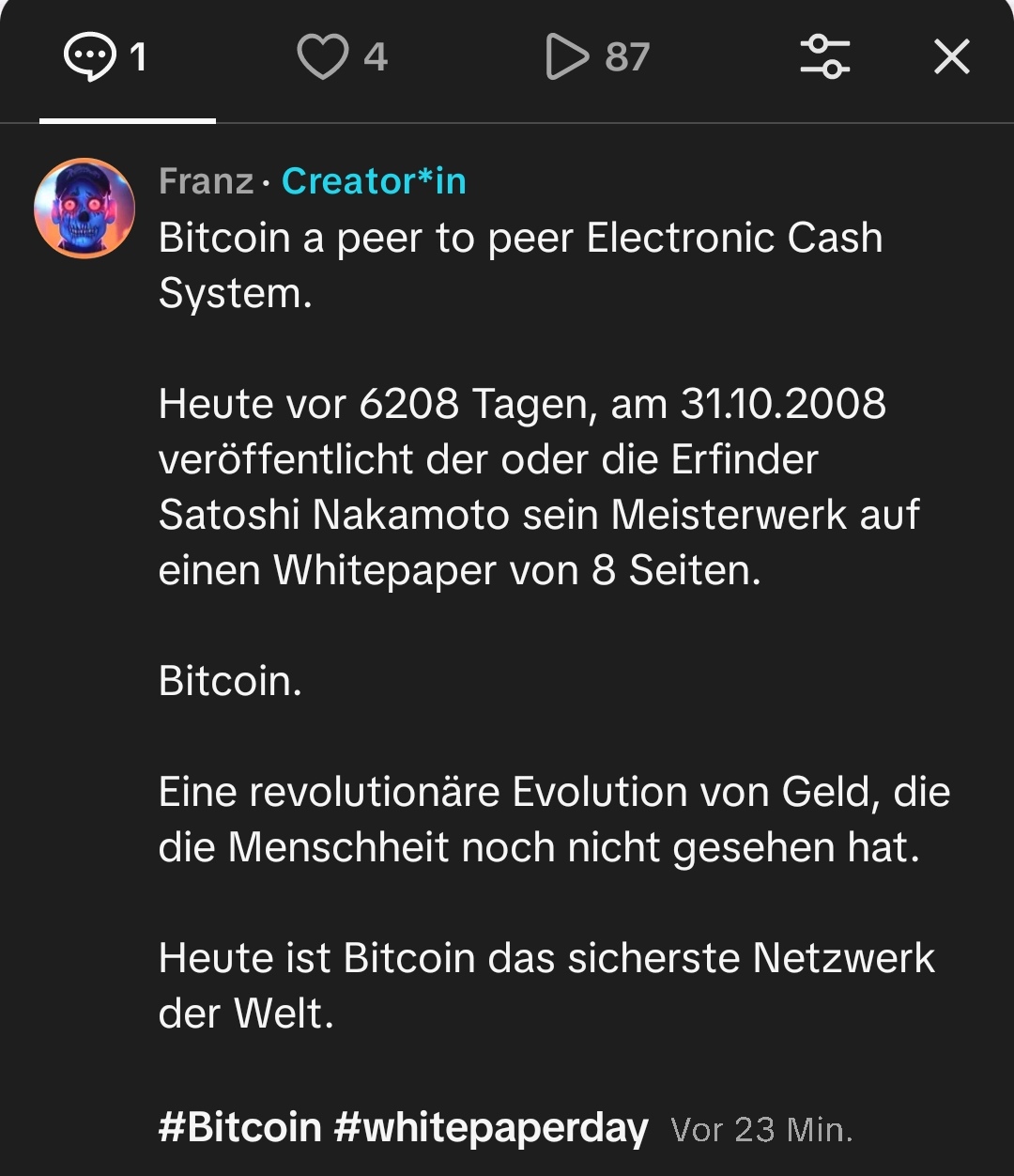Select the play triangle views icon
The height and width of the screenshot is (1176, 1014).
click(x=567, y=56)
